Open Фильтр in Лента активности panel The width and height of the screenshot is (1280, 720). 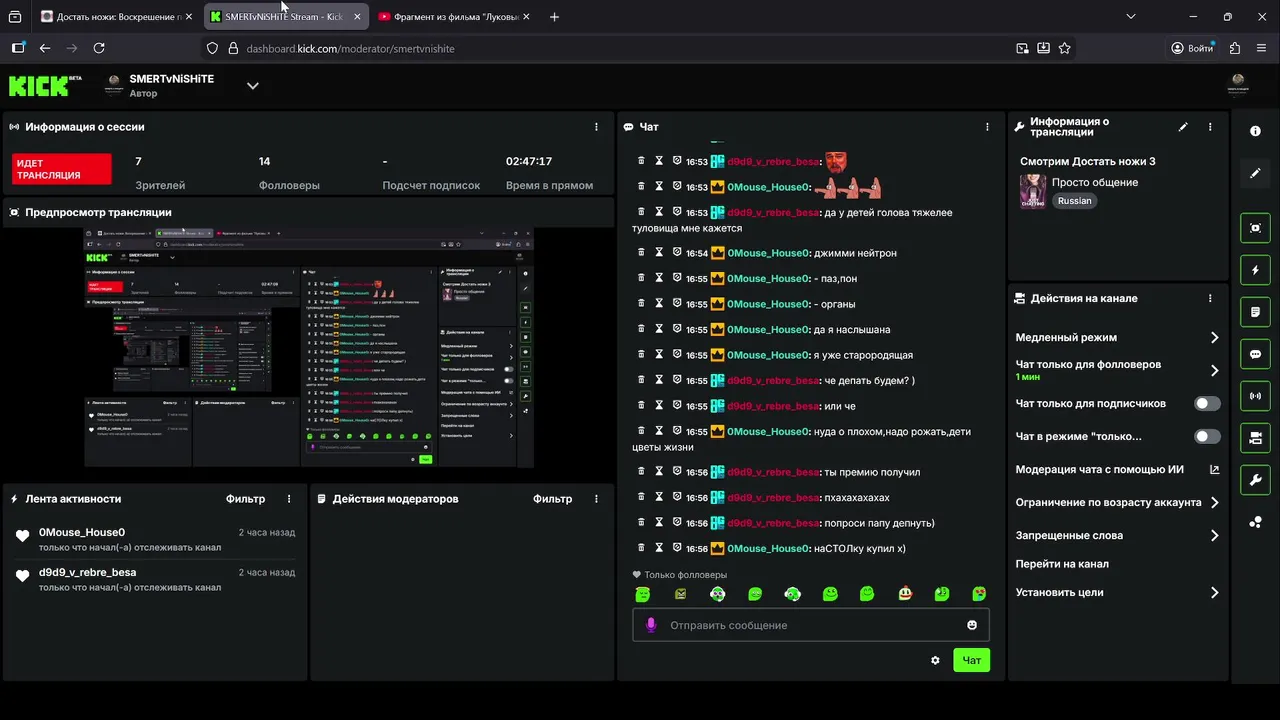(x=246, y=499)
